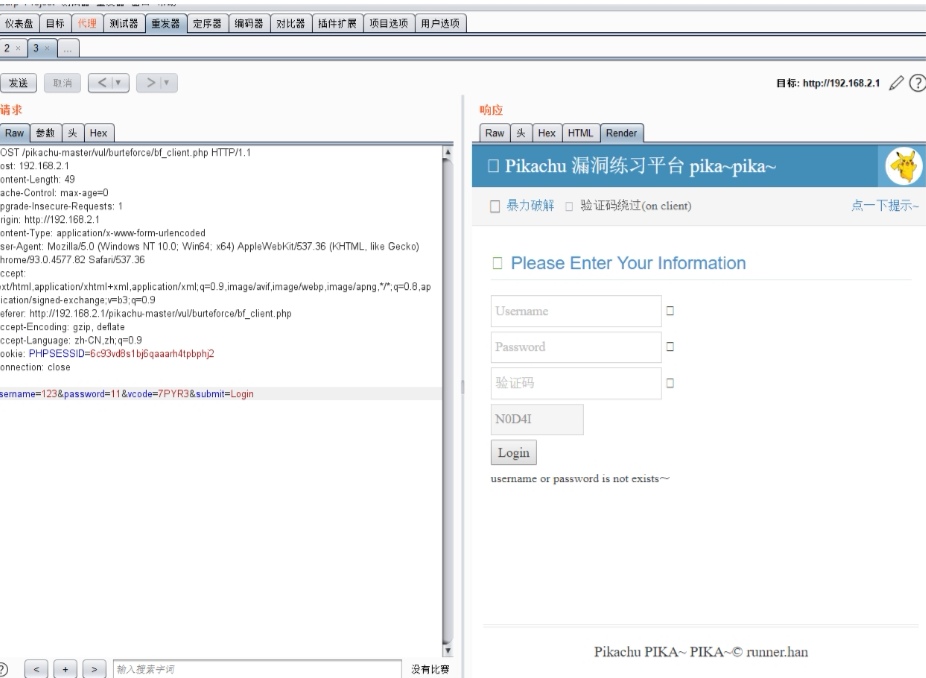
Task: Click the Referer header line
Action: tap(145, 314)
